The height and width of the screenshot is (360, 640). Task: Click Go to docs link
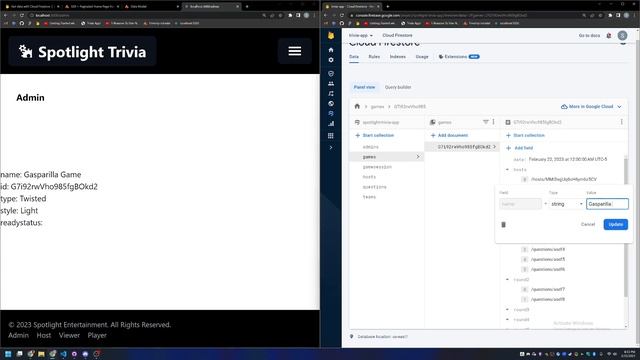click(589, 36)
